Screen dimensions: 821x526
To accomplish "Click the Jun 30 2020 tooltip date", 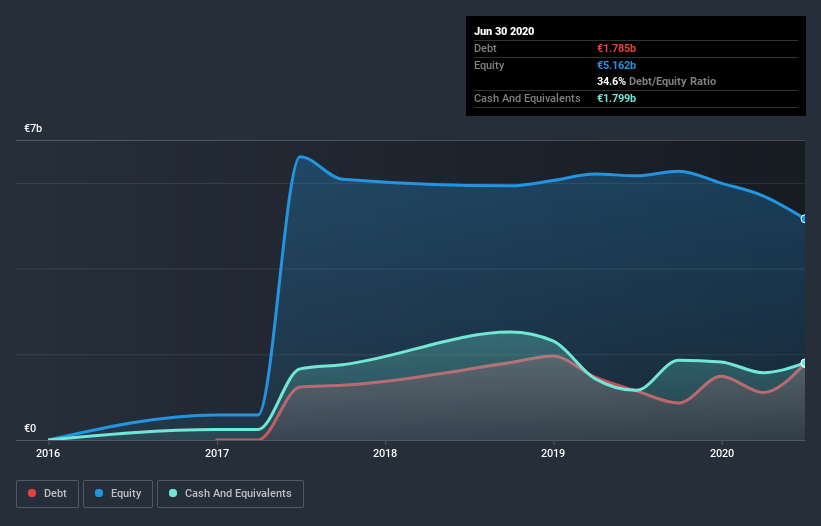I will (x=504, y=31).
